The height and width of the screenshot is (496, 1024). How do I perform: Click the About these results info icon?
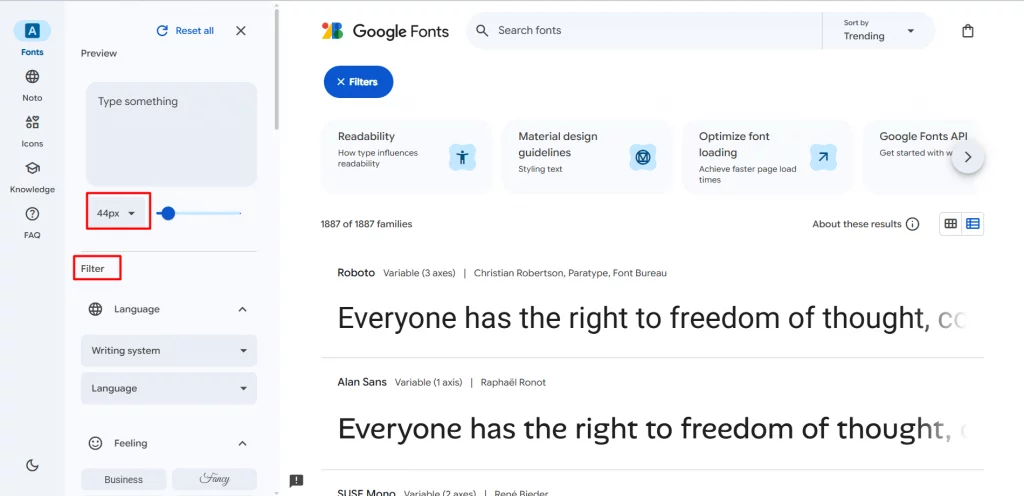(x=912, y=224)
